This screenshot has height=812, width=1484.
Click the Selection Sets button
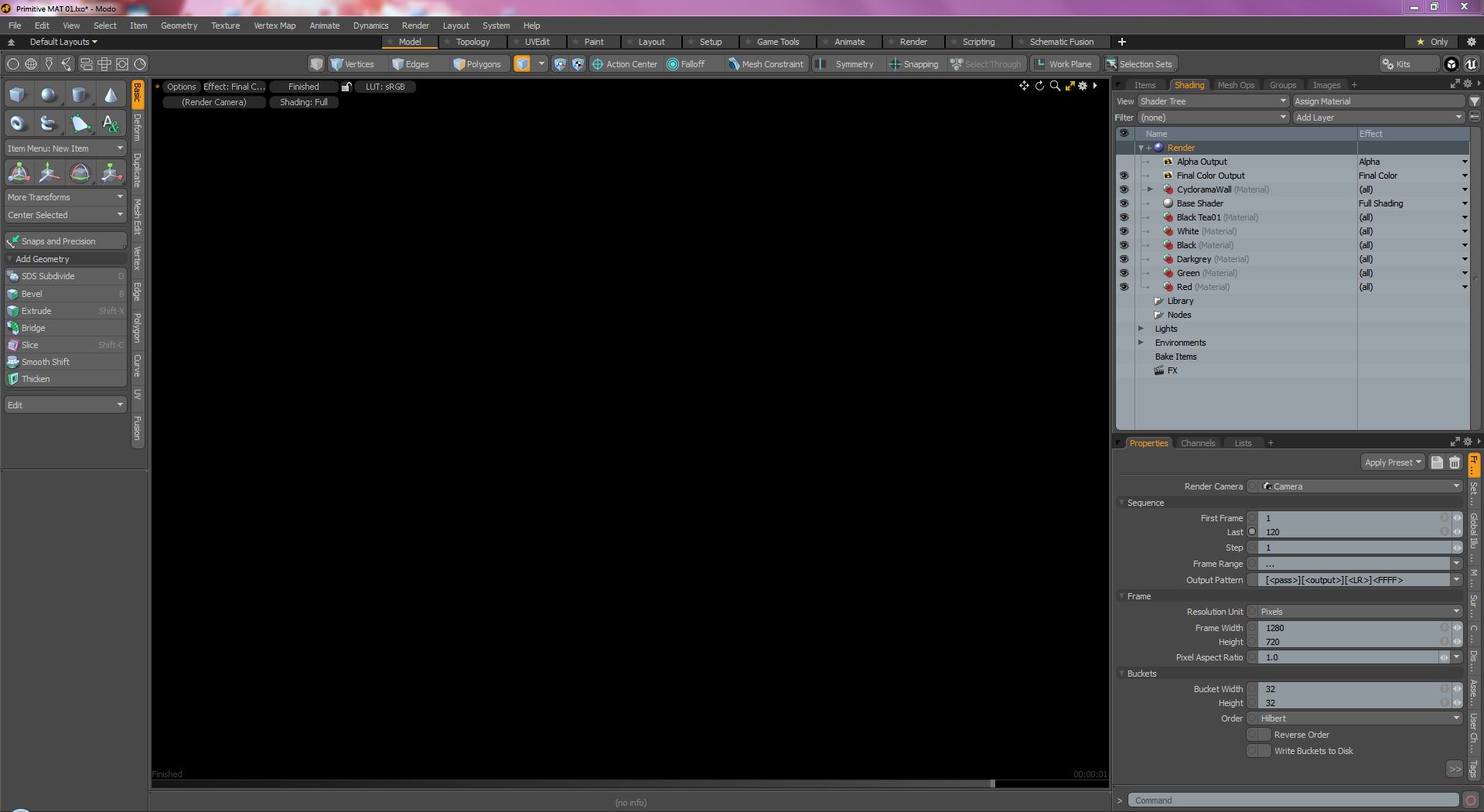tap(1140, 64)
